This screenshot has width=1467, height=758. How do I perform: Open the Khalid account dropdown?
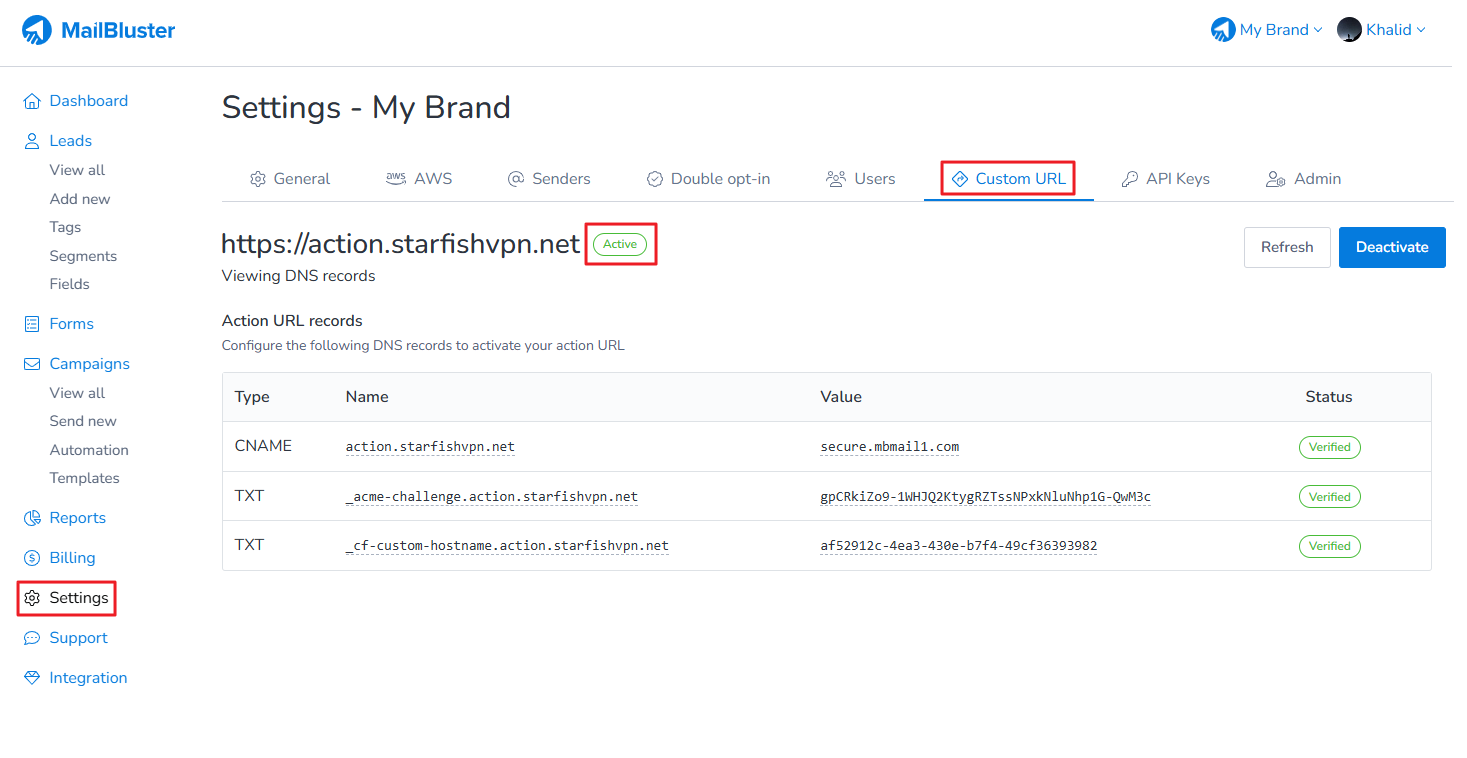click(1381, 30)
